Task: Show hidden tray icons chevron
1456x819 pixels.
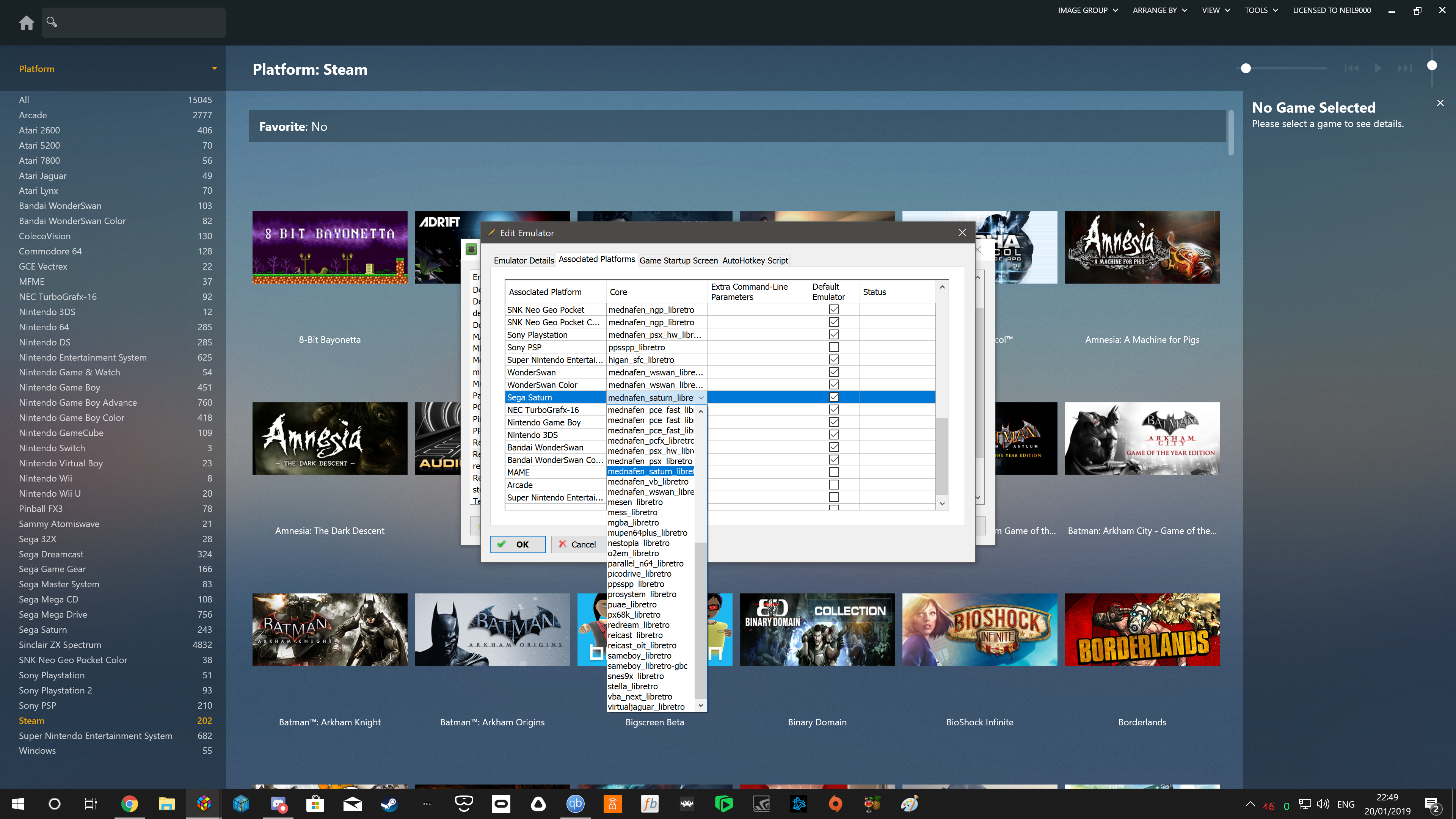Action: pyautogui.click(x=1250, y=804)
